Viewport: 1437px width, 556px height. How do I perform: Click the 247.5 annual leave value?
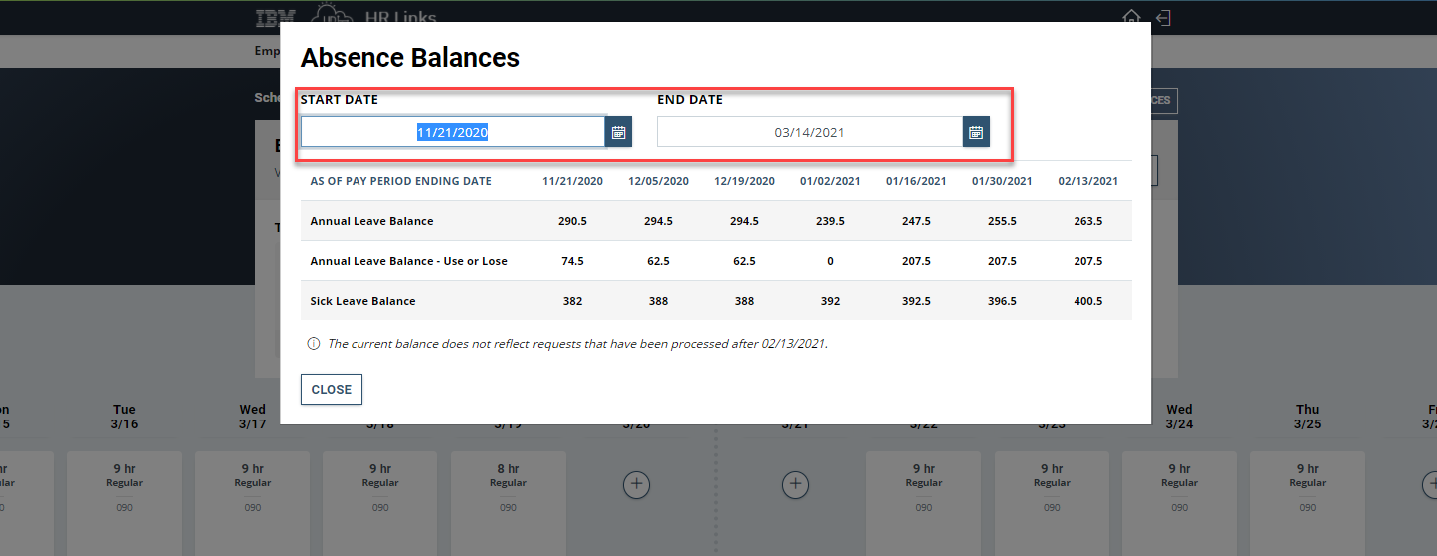click(x=916, y=221)
